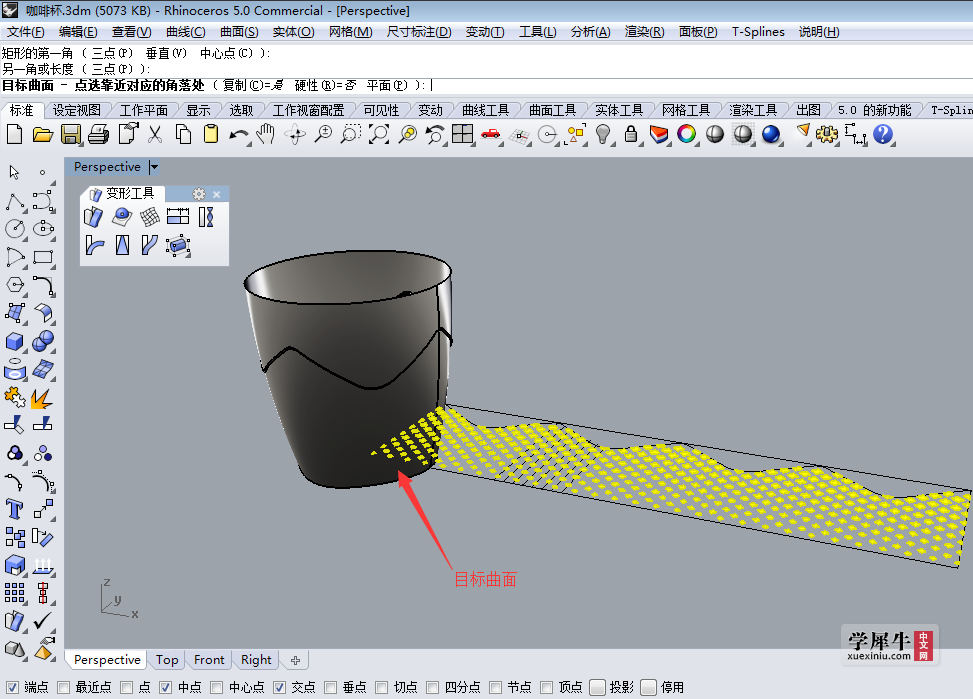This screenshot has height=699, width=973.
Task: Open the 变动(T) menu
Action: 485,32
